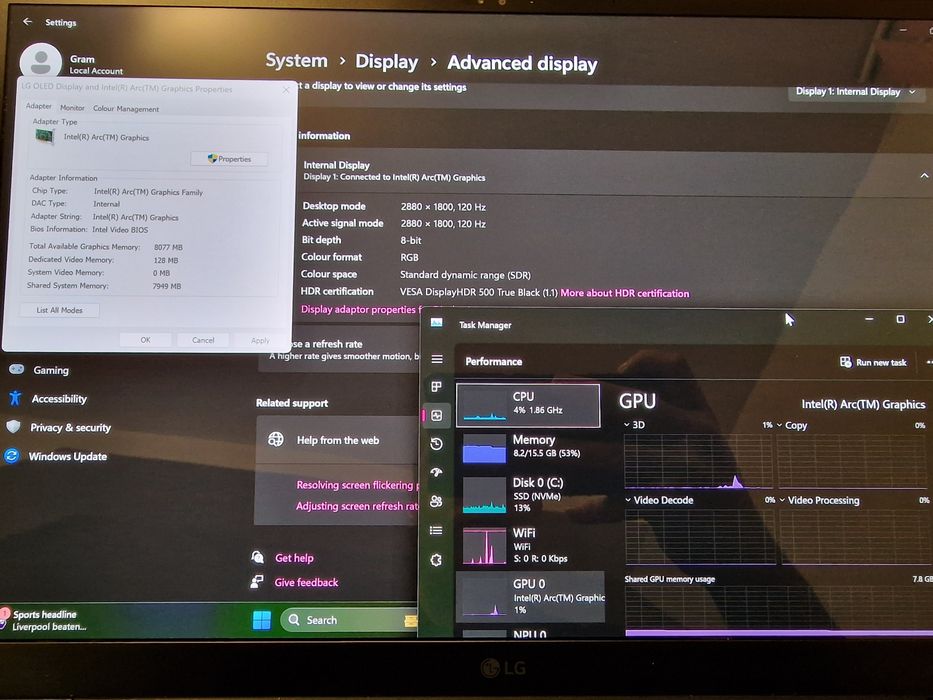Open the Sports headline news widget
The width and height of the screenshot is (933, 700).
pyautogui.click(x=45, y=620)
